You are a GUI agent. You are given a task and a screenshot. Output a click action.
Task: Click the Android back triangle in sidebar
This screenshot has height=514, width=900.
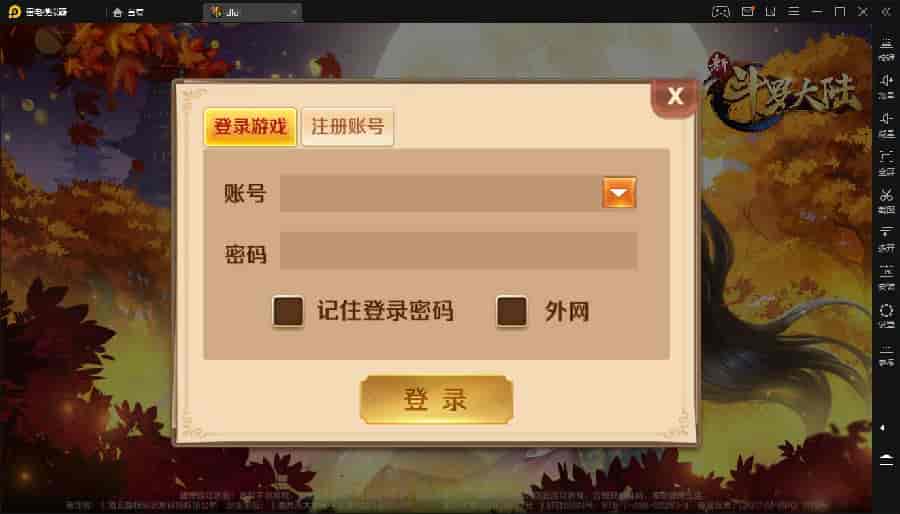click(x=883, y=427)
